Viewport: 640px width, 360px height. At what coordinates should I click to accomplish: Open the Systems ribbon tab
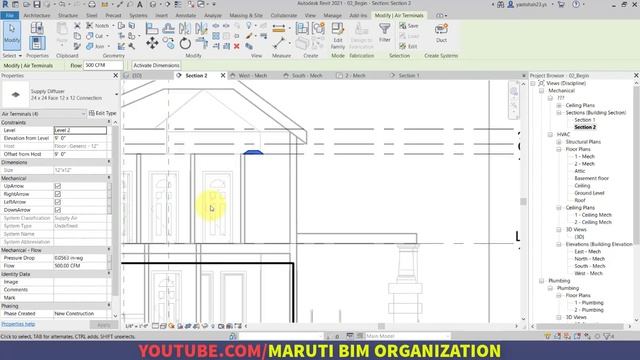(x=138, y=16)
